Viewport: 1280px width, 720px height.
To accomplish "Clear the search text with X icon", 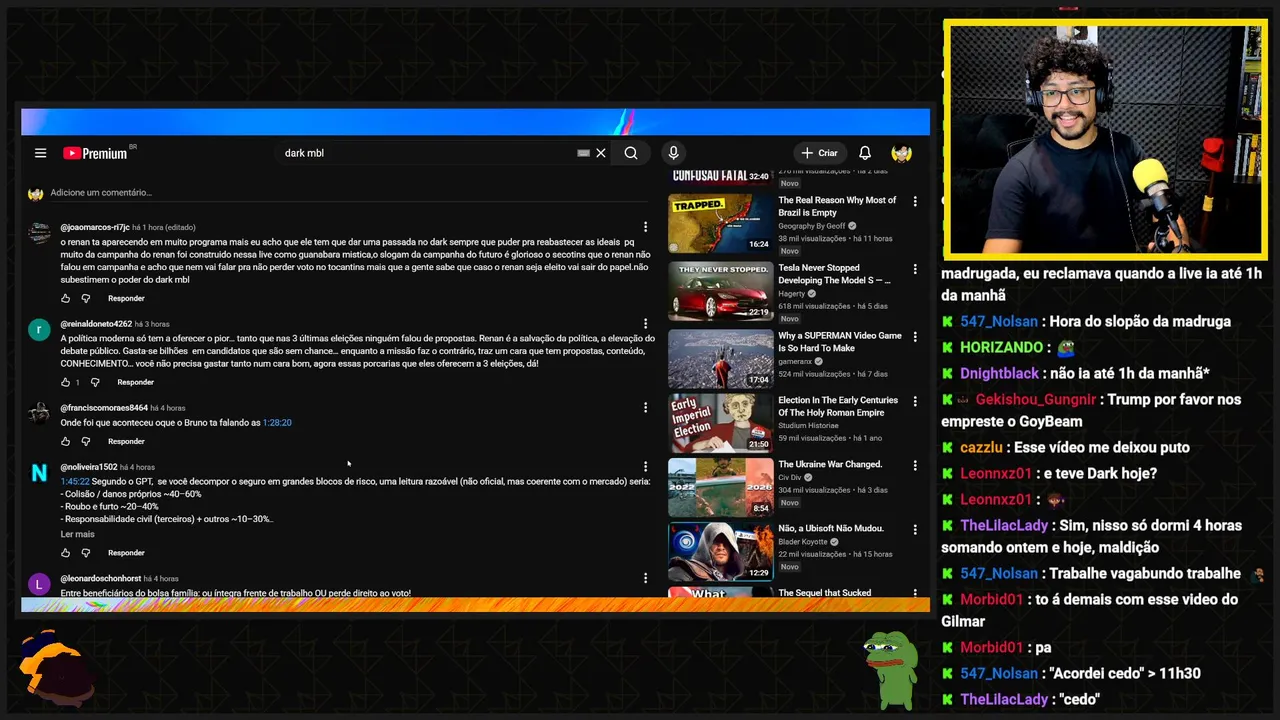I will (601, 153).
